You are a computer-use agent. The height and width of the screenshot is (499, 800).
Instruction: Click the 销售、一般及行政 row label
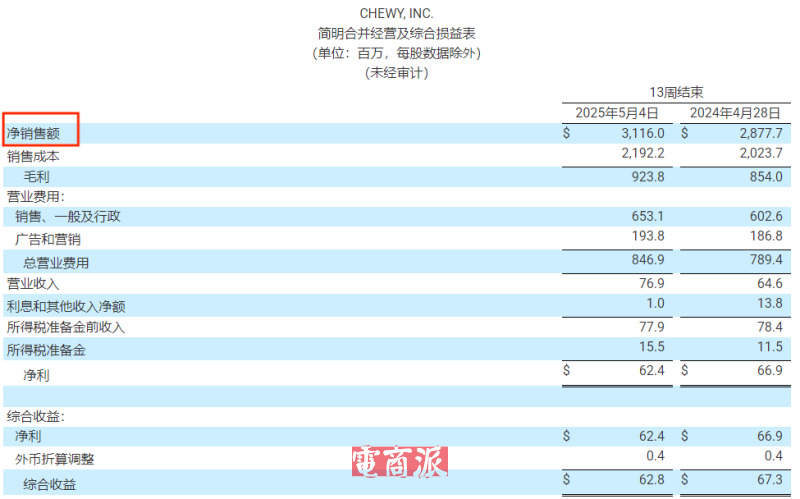(x=70, y=217)
